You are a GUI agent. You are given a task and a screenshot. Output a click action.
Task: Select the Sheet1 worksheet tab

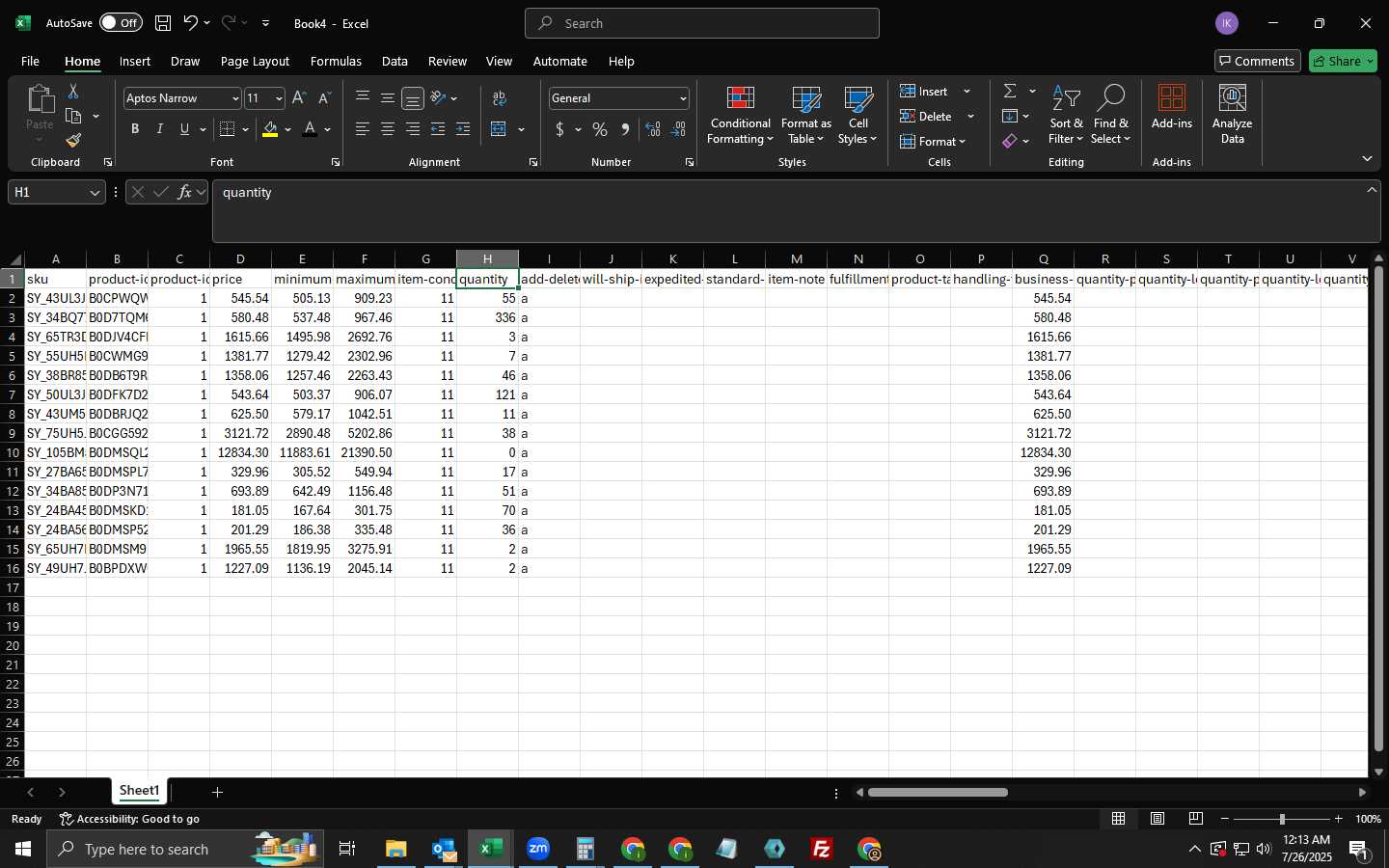[139, 791]
